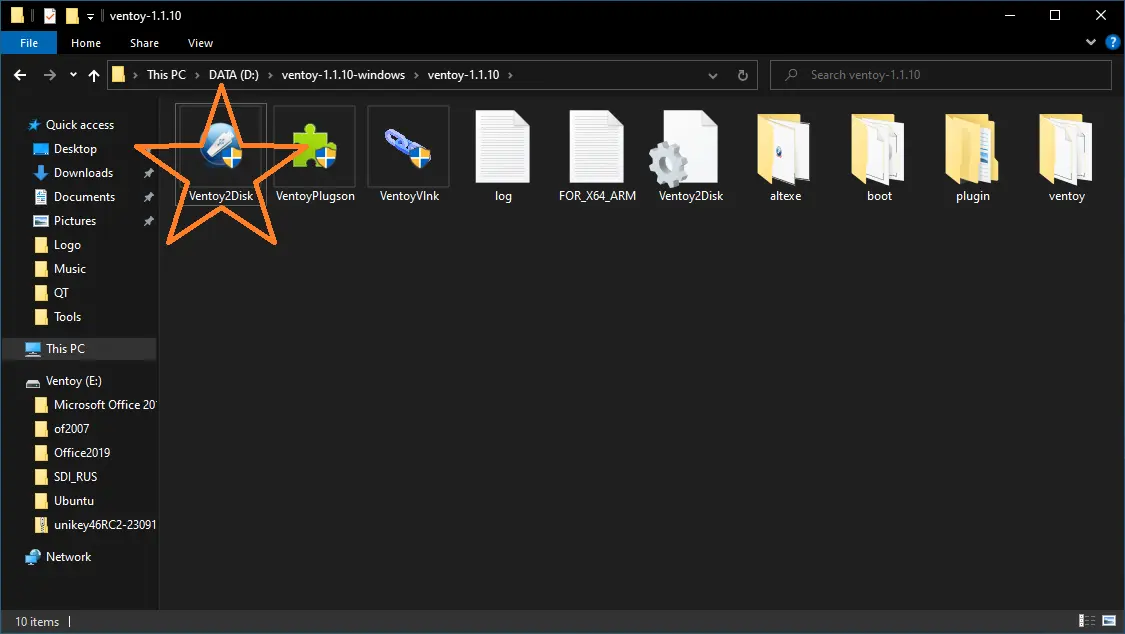Image resolution: width=1125 pixels, height=634 pixels.
Task: Navigate to DATA (D:) in breadcrumb
Action: click(233, 75)
